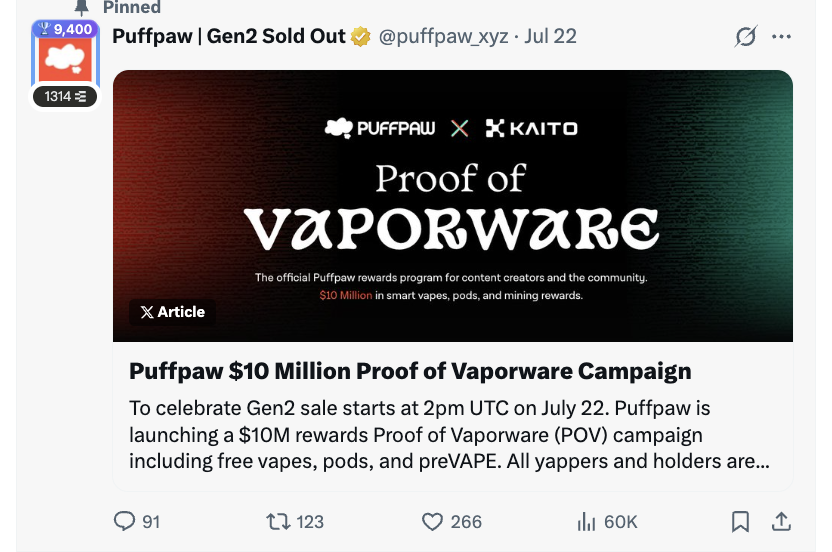This screenshot has width=832, height=552.
Task: Click the article description preview text
Action: tap(449, 435)
